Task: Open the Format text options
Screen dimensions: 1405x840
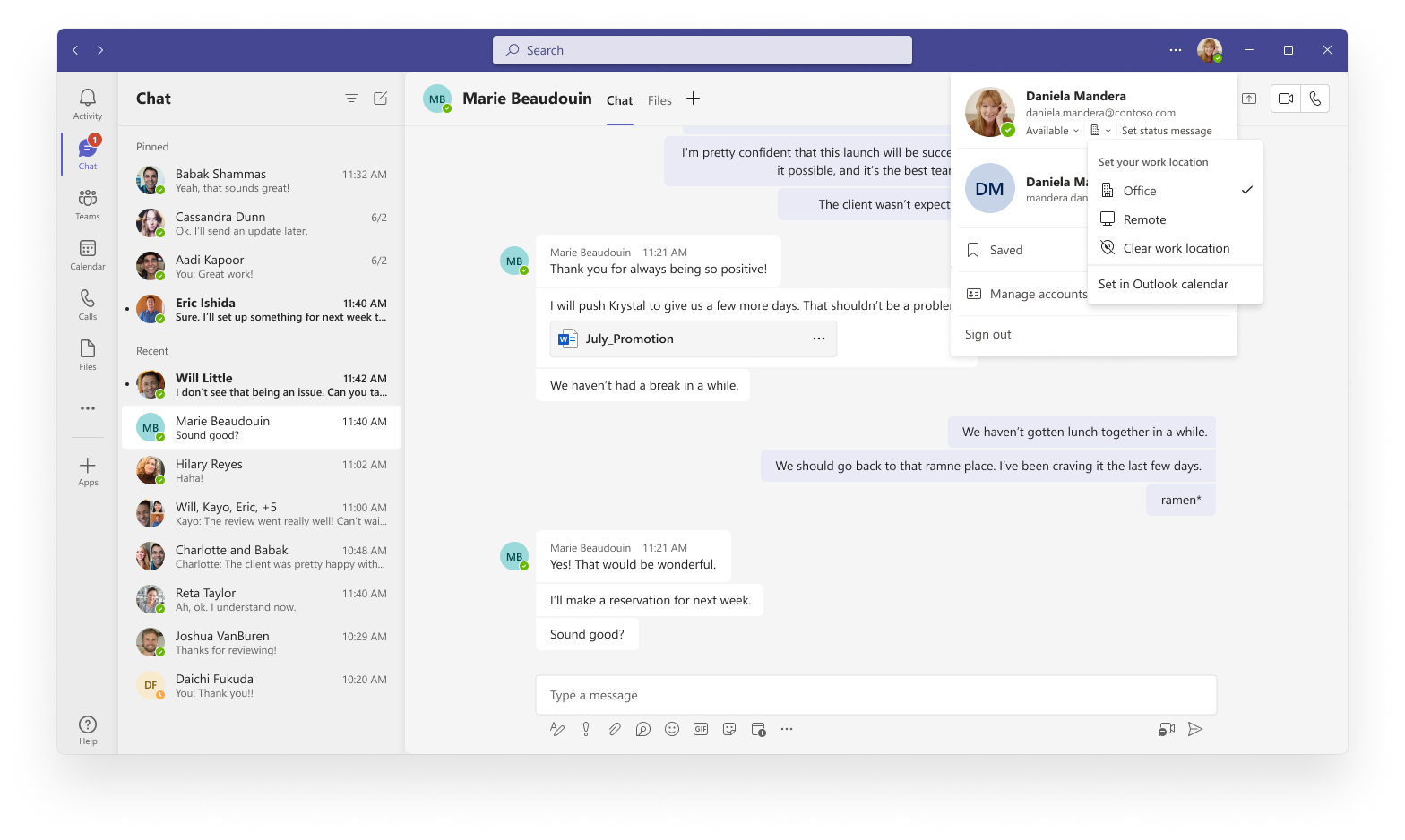Action: tap(557, 729)
